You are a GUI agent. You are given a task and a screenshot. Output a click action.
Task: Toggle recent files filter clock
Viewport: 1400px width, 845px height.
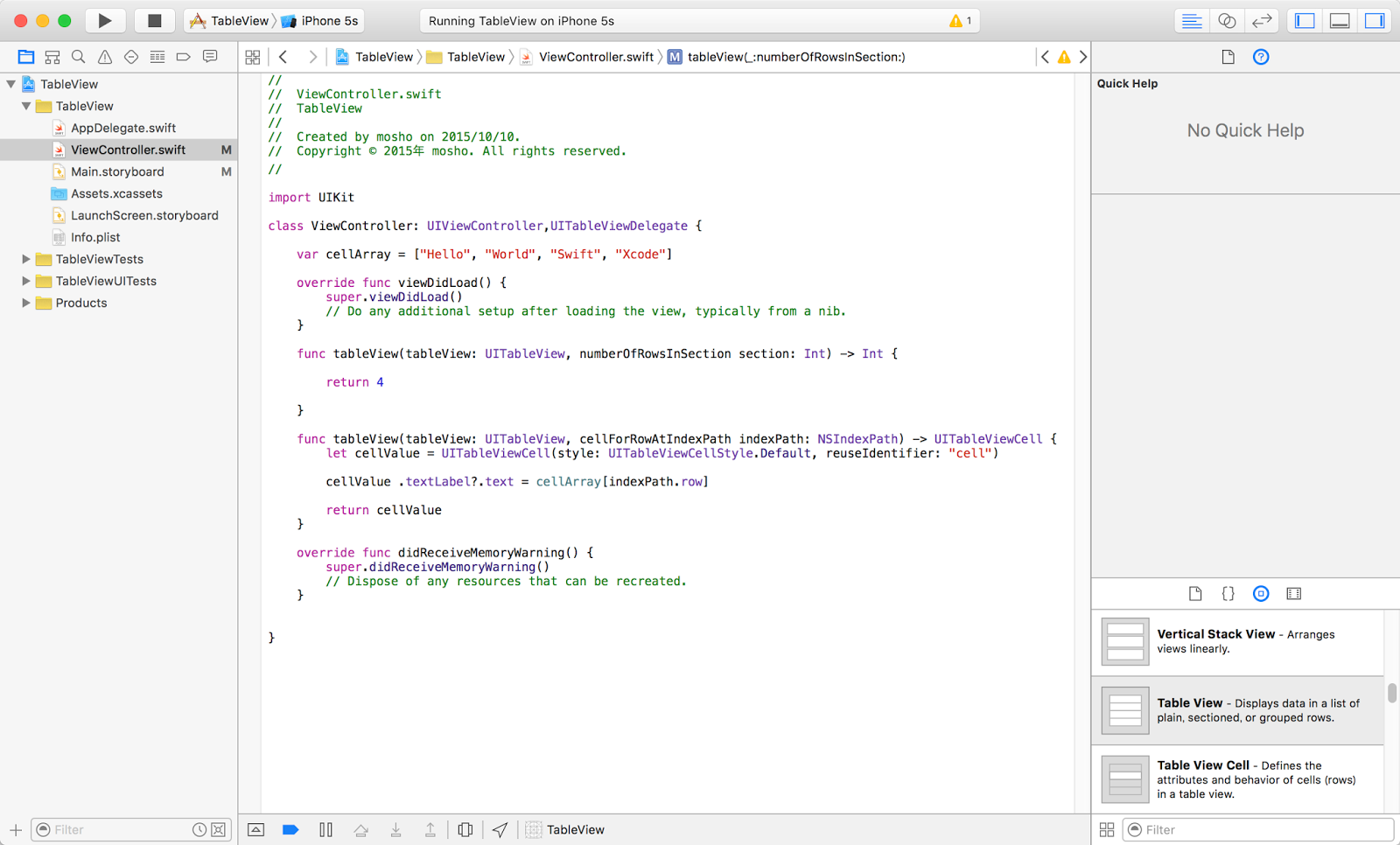tap(199, 829)
